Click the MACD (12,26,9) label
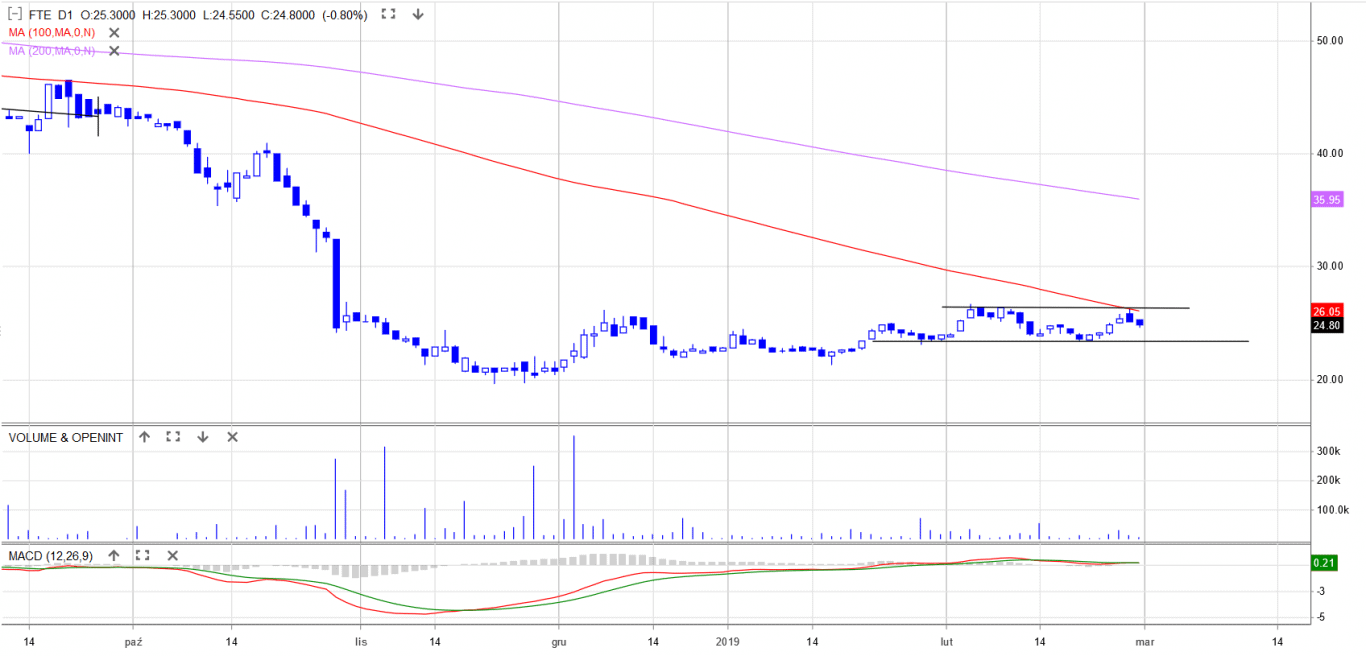This screenshot has width=1366, height=656. [51, 555]
